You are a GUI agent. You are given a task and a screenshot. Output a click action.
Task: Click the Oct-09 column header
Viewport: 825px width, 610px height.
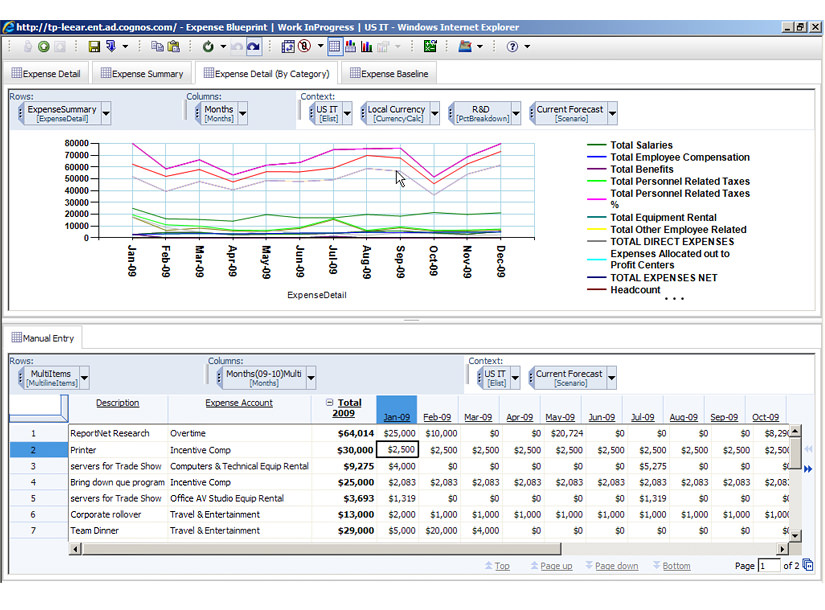(766, 417)
